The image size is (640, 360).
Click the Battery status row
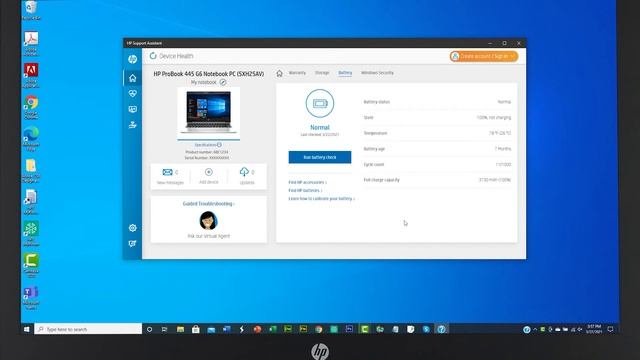coord(437,102)
